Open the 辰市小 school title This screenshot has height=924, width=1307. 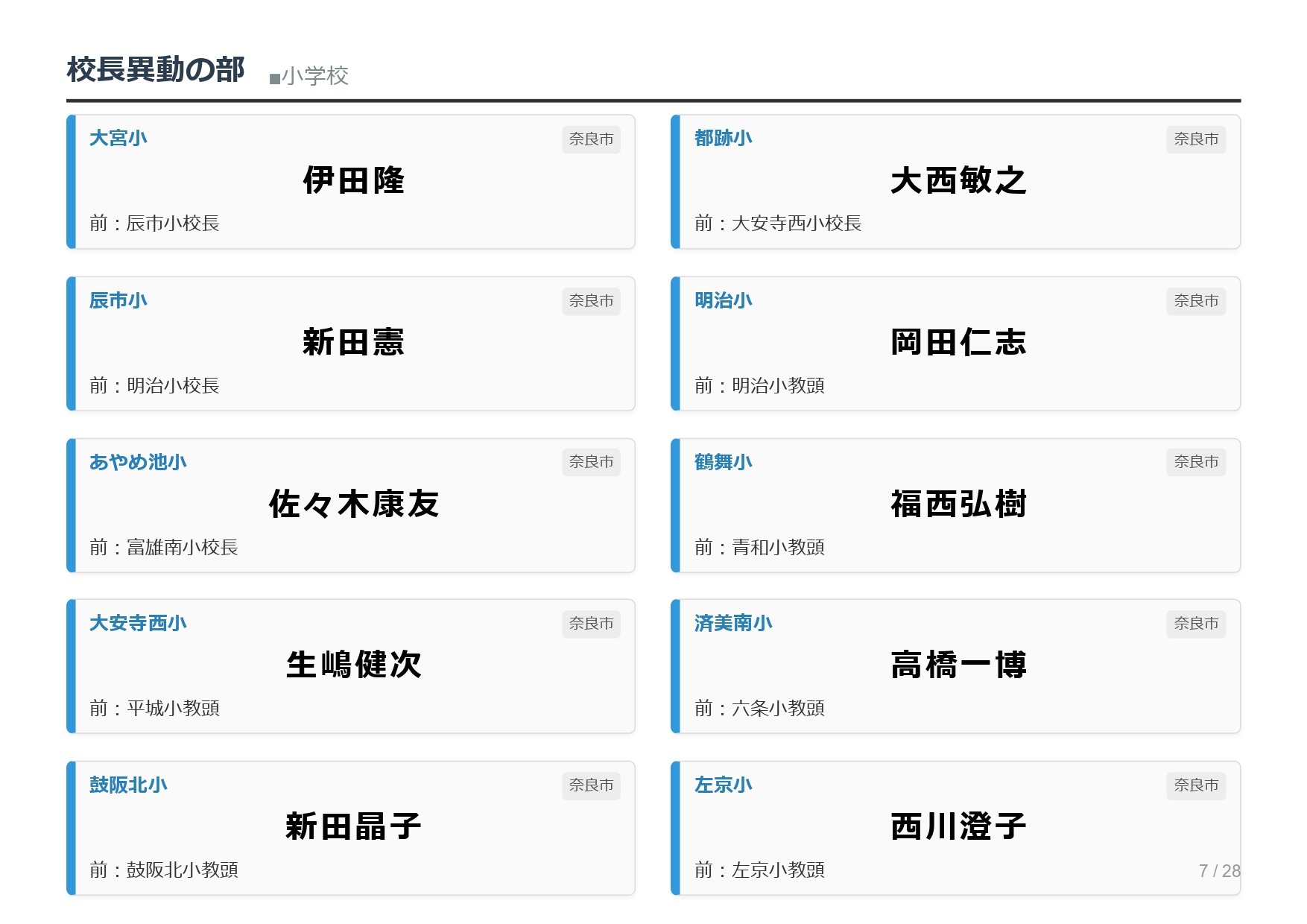click(x=118, y=300)
